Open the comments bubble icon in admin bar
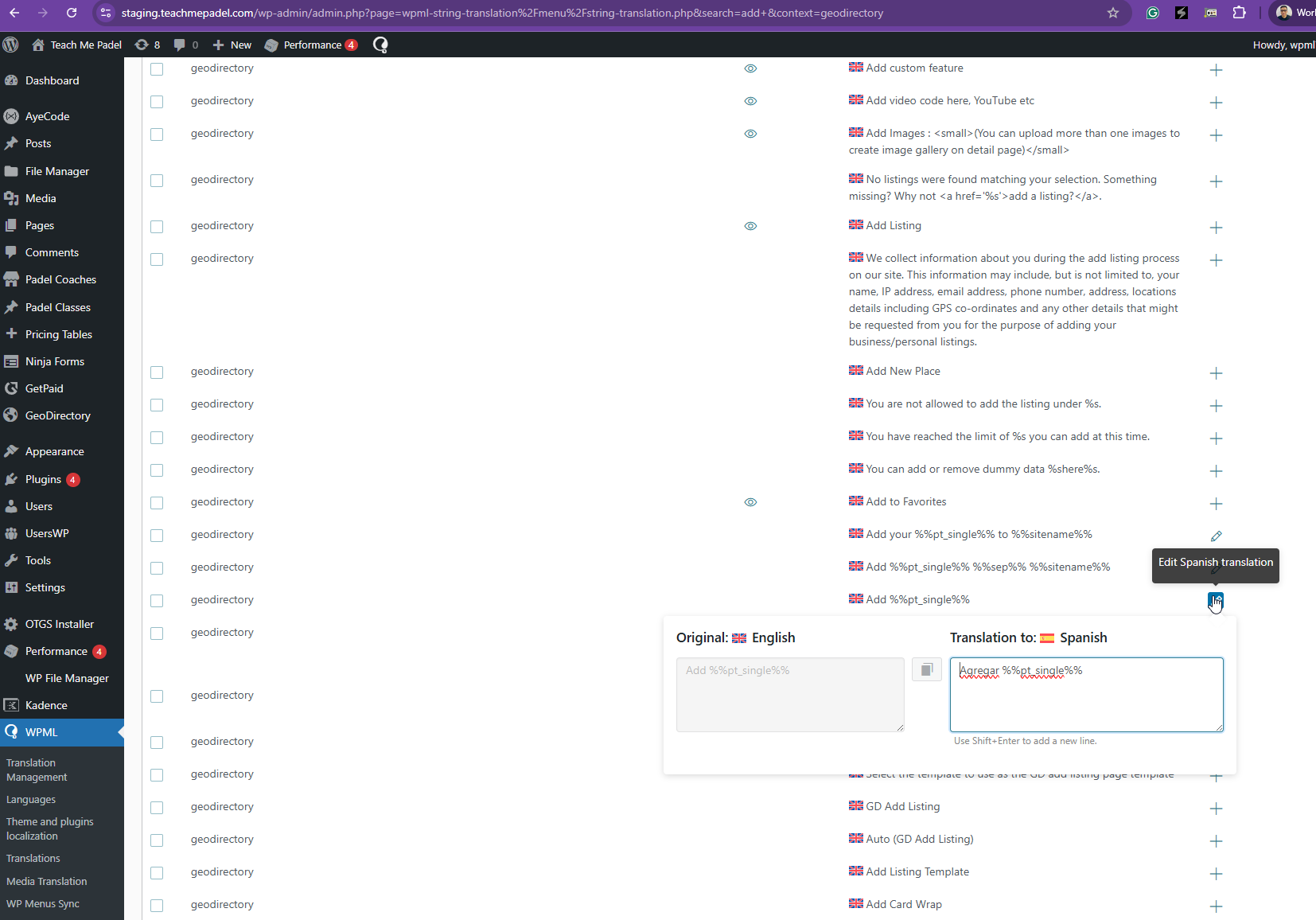Screen dimensions: 1316x920 coord(186,45)
